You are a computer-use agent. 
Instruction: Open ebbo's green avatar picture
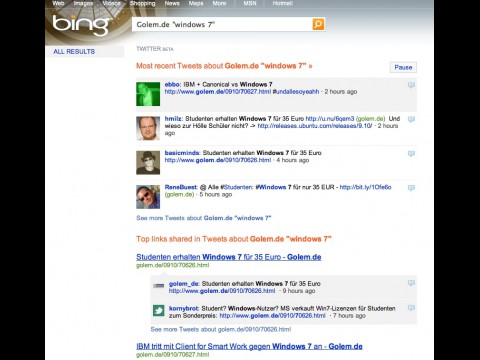pos(148,94)
